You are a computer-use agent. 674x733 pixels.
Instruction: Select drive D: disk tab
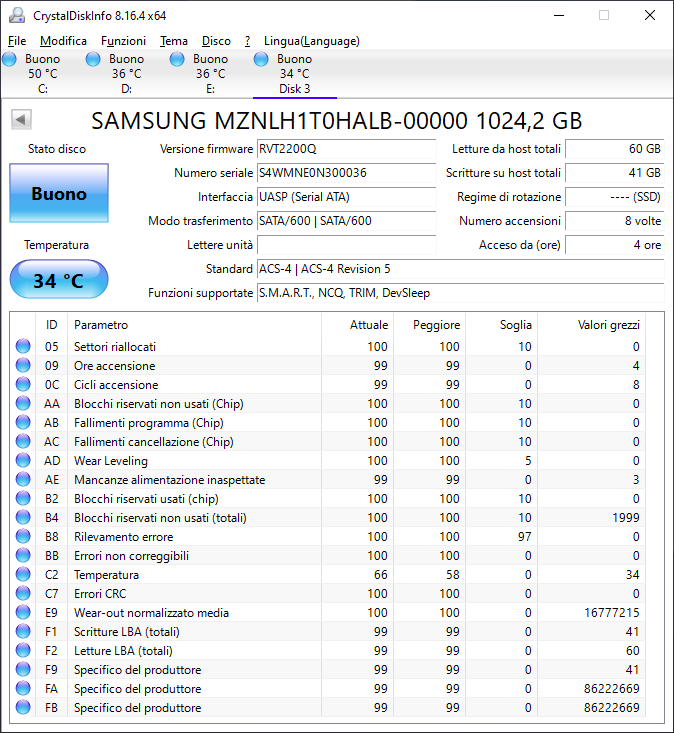pyautogui.click(x=127, y=74)
